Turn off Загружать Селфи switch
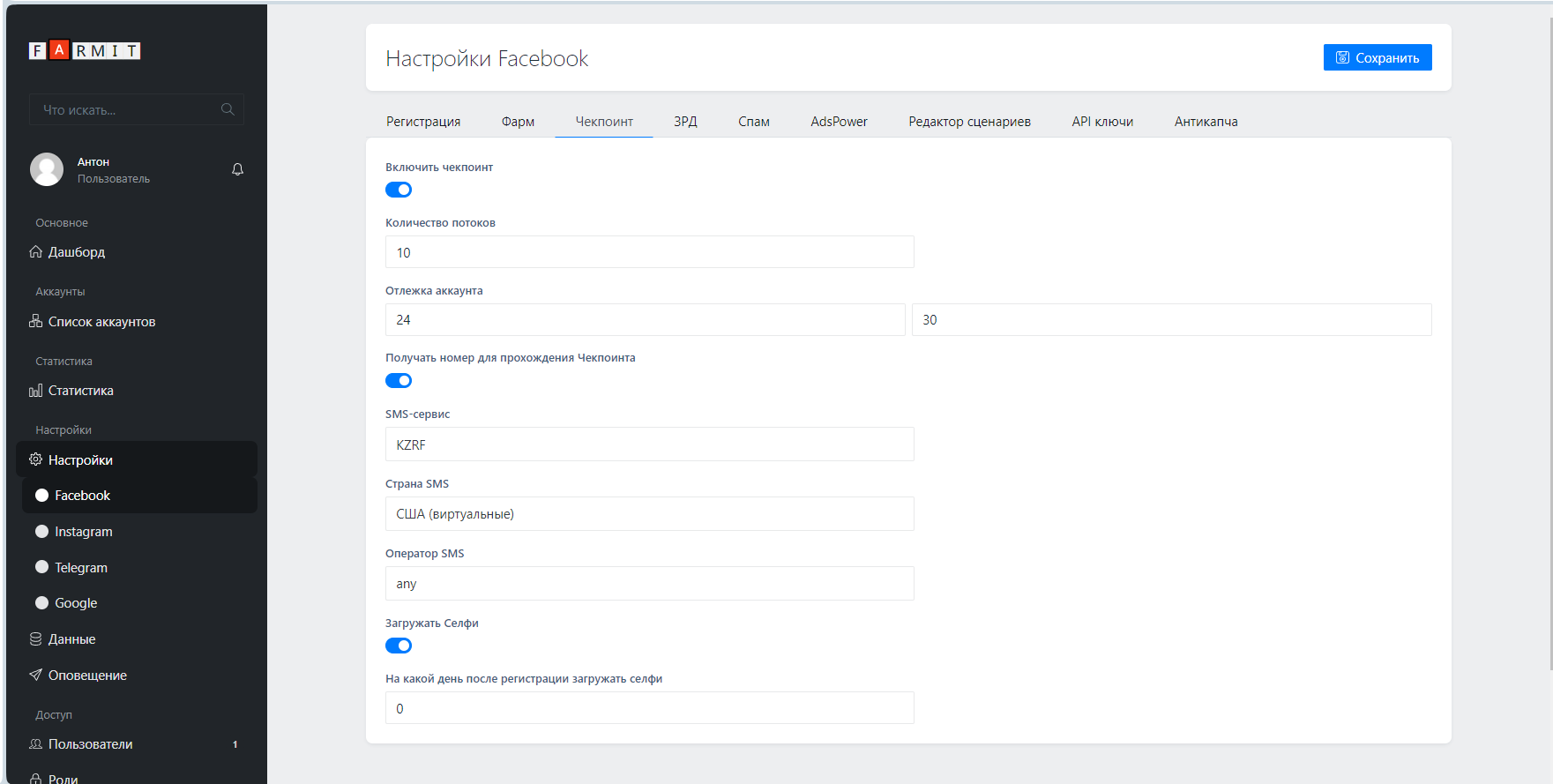 coord(399,646)
